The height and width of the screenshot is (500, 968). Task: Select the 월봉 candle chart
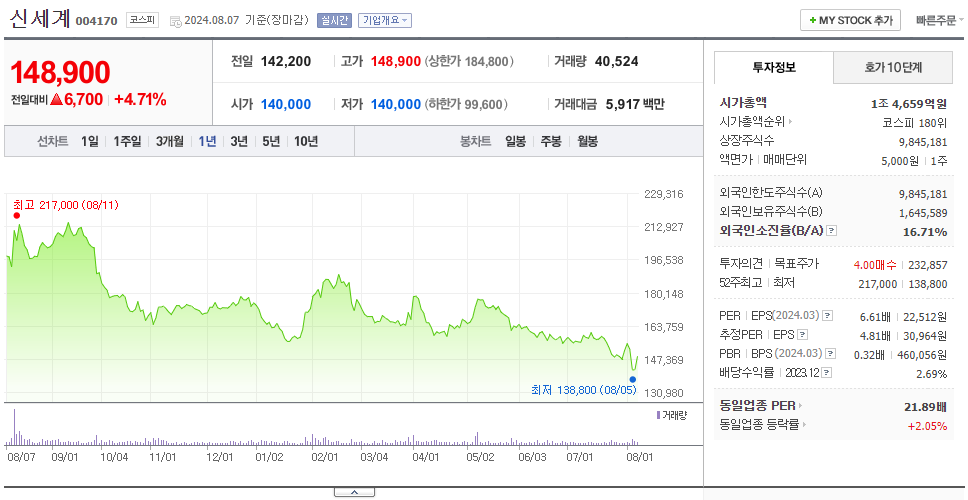click(588, 141)
